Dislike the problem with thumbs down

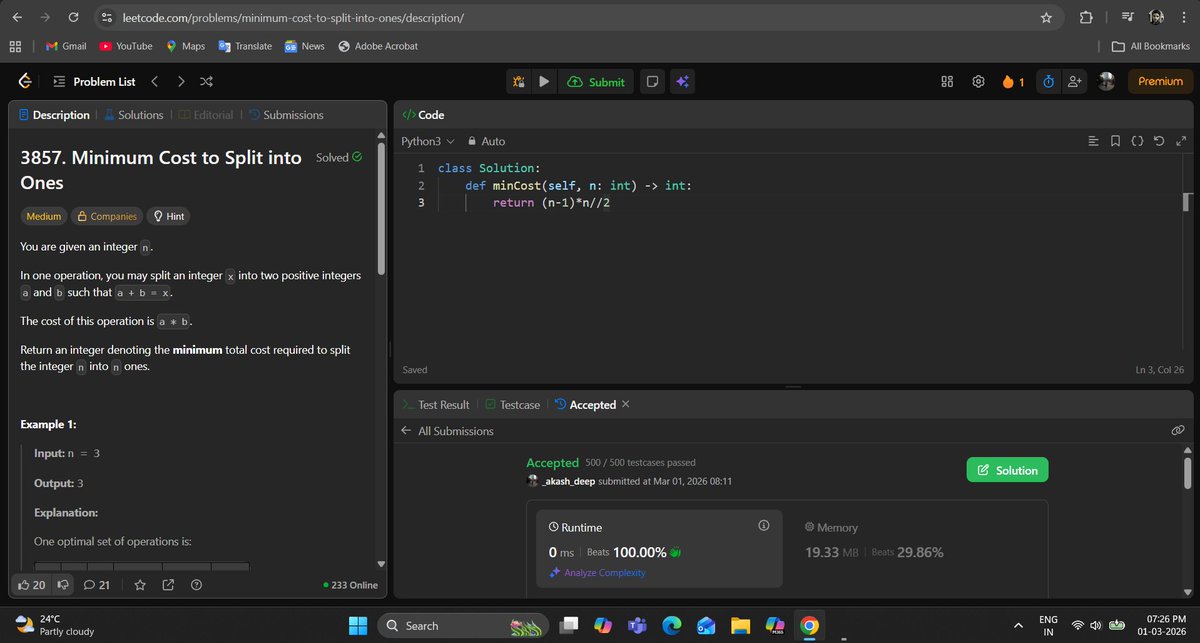point(64,585)
